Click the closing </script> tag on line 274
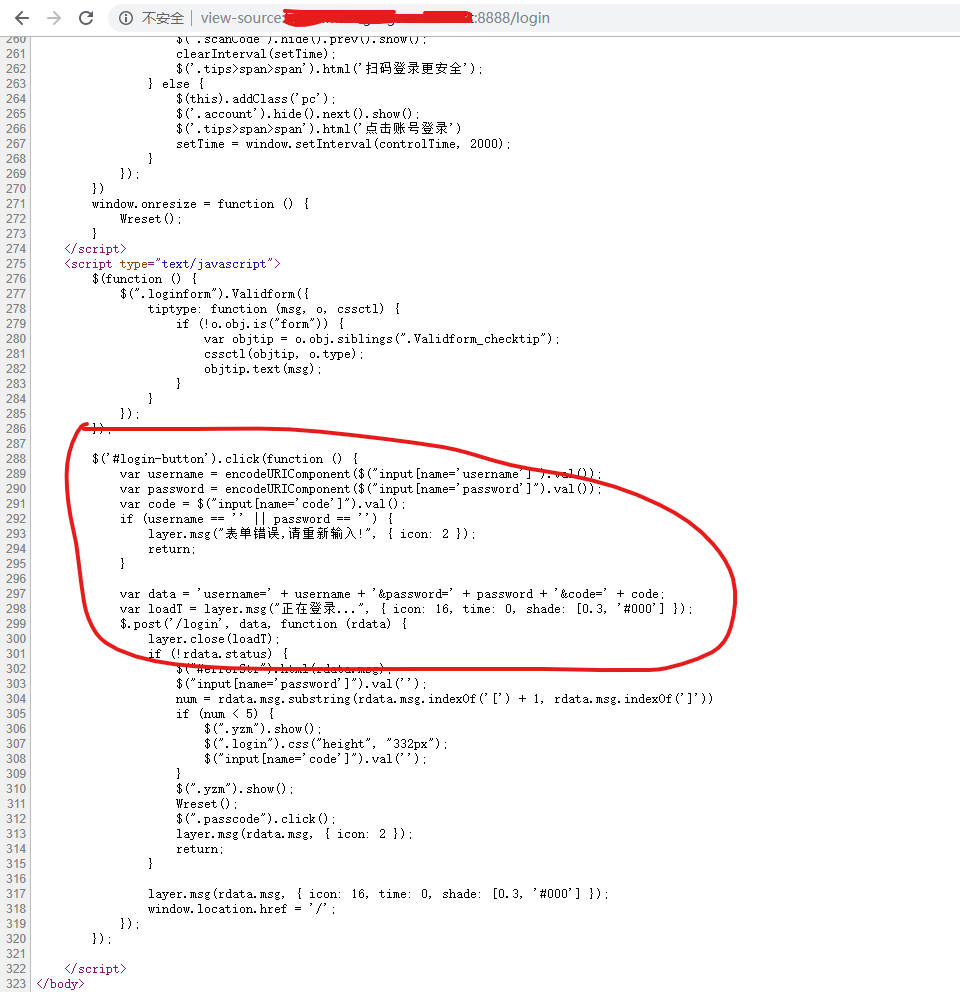This screenshot has width=960, height=992. pos(95,249)
